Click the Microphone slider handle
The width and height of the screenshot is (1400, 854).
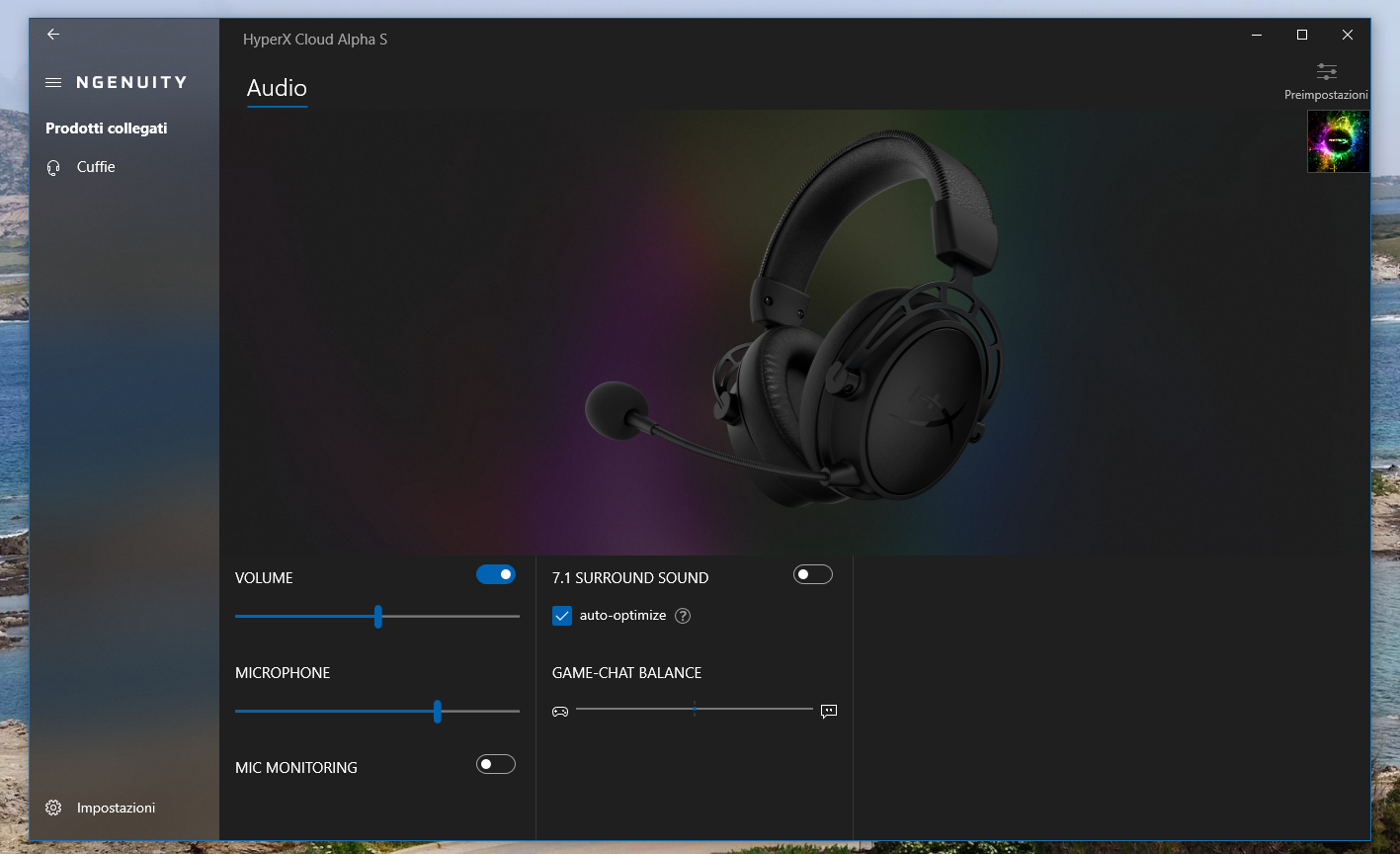438,712
